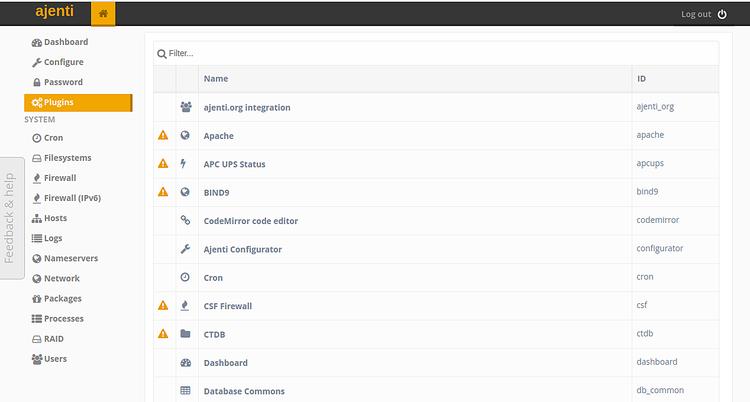Click the CodeMirror link icon
Viewport: 750px width, 402px height.
[185, 220]
